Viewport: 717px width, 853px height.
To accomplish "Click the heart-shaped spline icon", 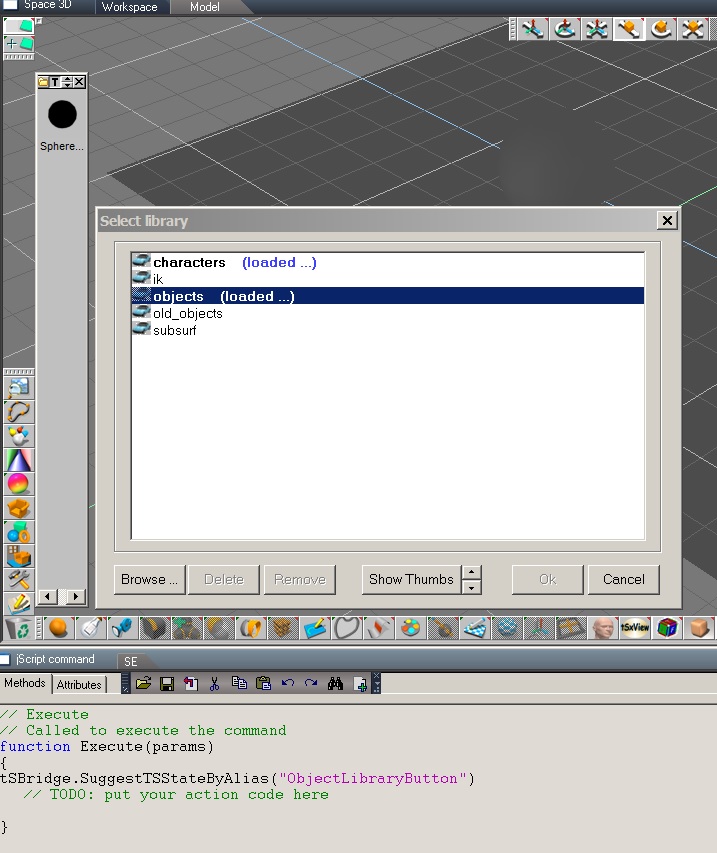I will point(347,628).
